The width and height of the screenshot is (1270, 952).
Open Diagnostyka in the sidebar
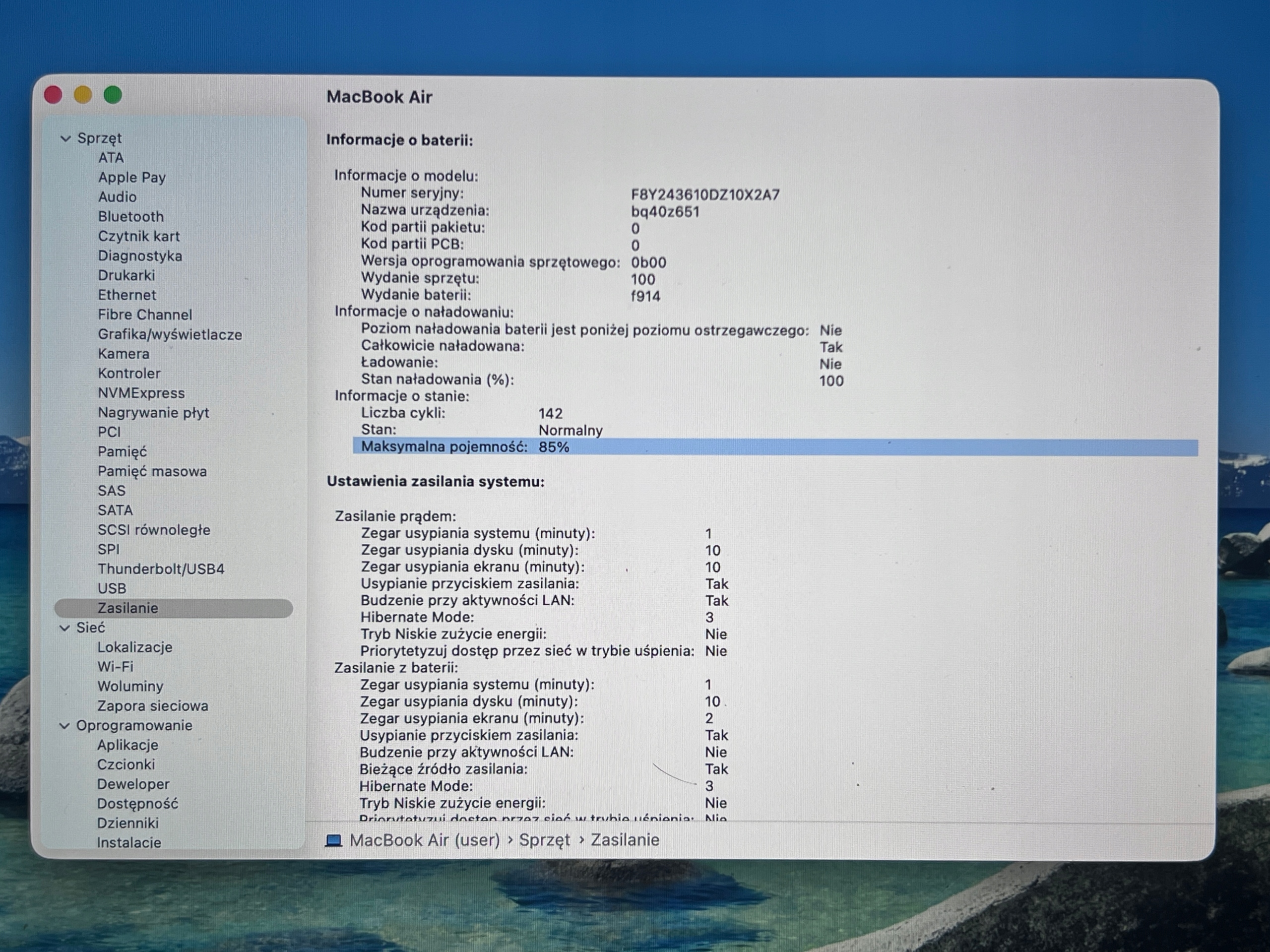pyautogui.click(x=140, y=256)
